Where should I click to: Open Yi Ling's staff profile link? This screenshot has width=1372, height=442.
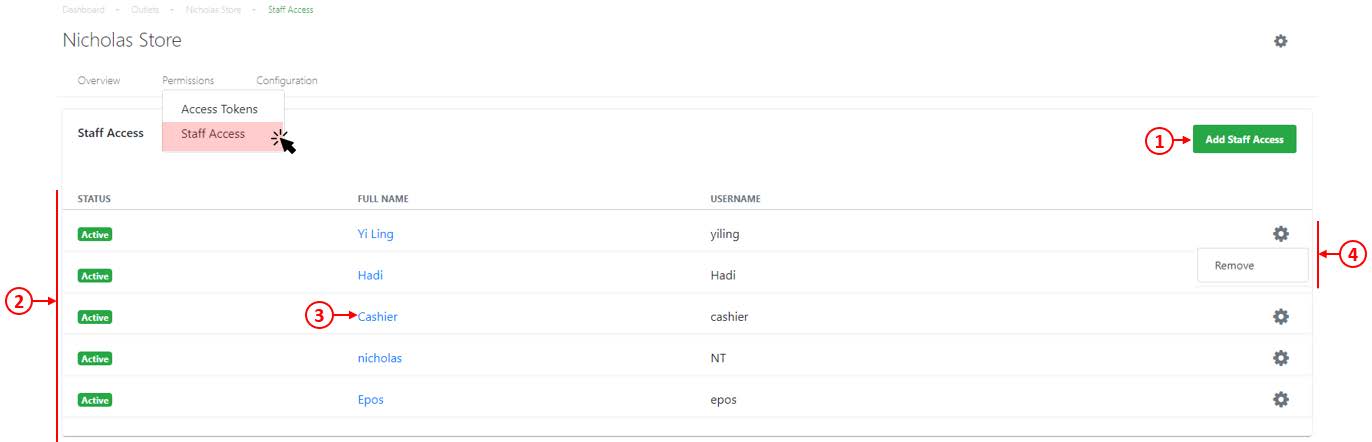coord(369,234)
